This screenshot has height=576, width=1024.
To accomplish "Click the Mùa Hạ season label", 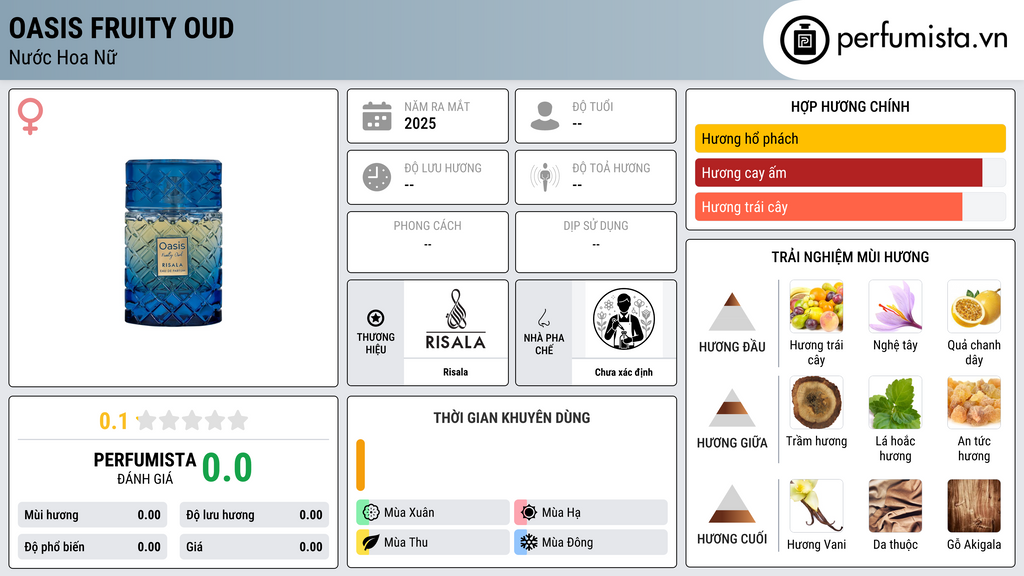I will tap(561, 513).
